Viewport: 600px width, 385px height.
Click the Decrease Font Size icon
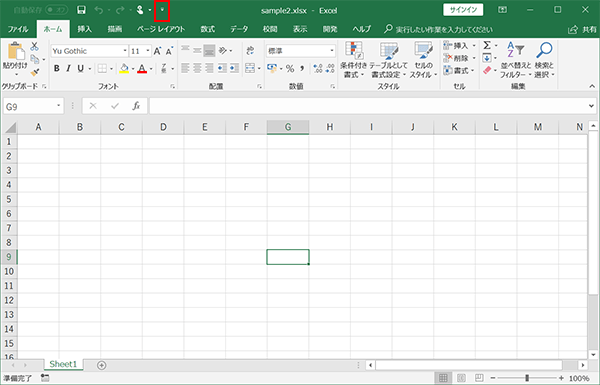coord(169,51)
